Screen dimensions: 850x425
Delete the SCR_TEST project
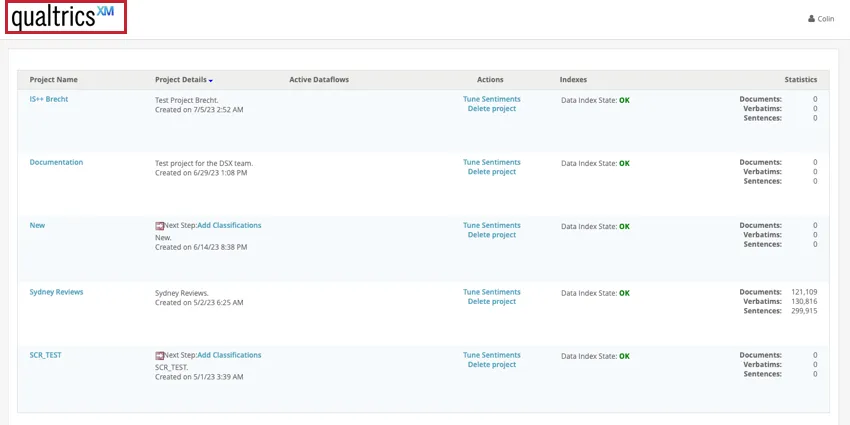click(491, 365)
